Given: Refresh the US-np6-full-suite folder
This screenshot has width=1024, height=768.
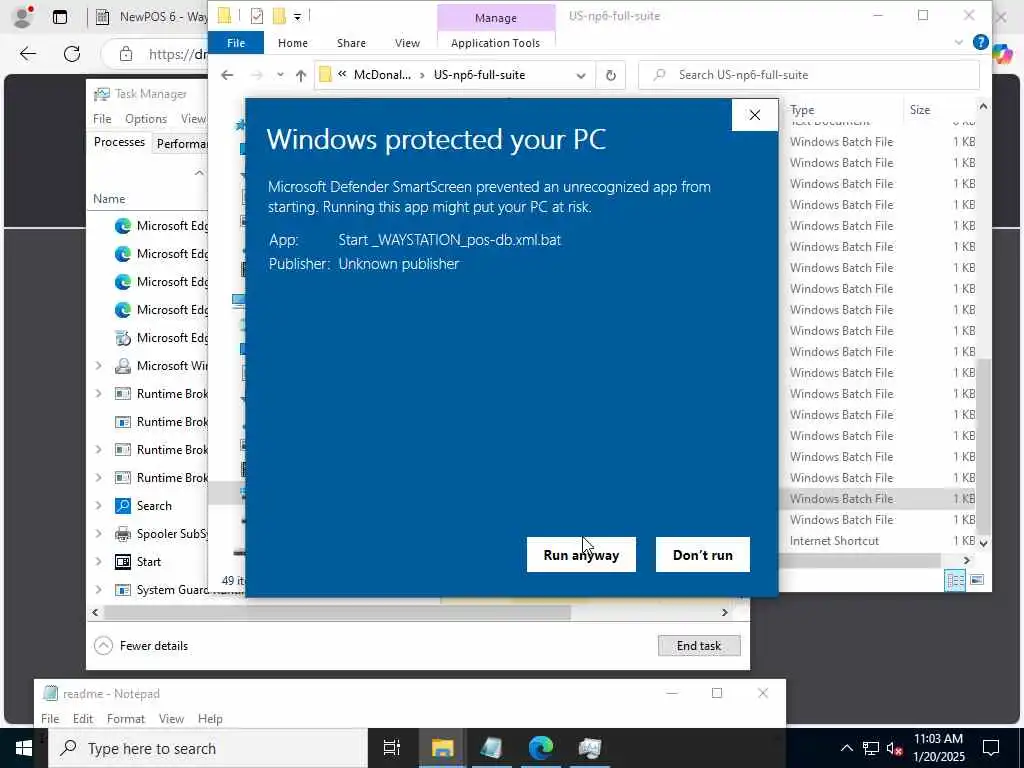Looking at the screenshot, I should [611, 75].
